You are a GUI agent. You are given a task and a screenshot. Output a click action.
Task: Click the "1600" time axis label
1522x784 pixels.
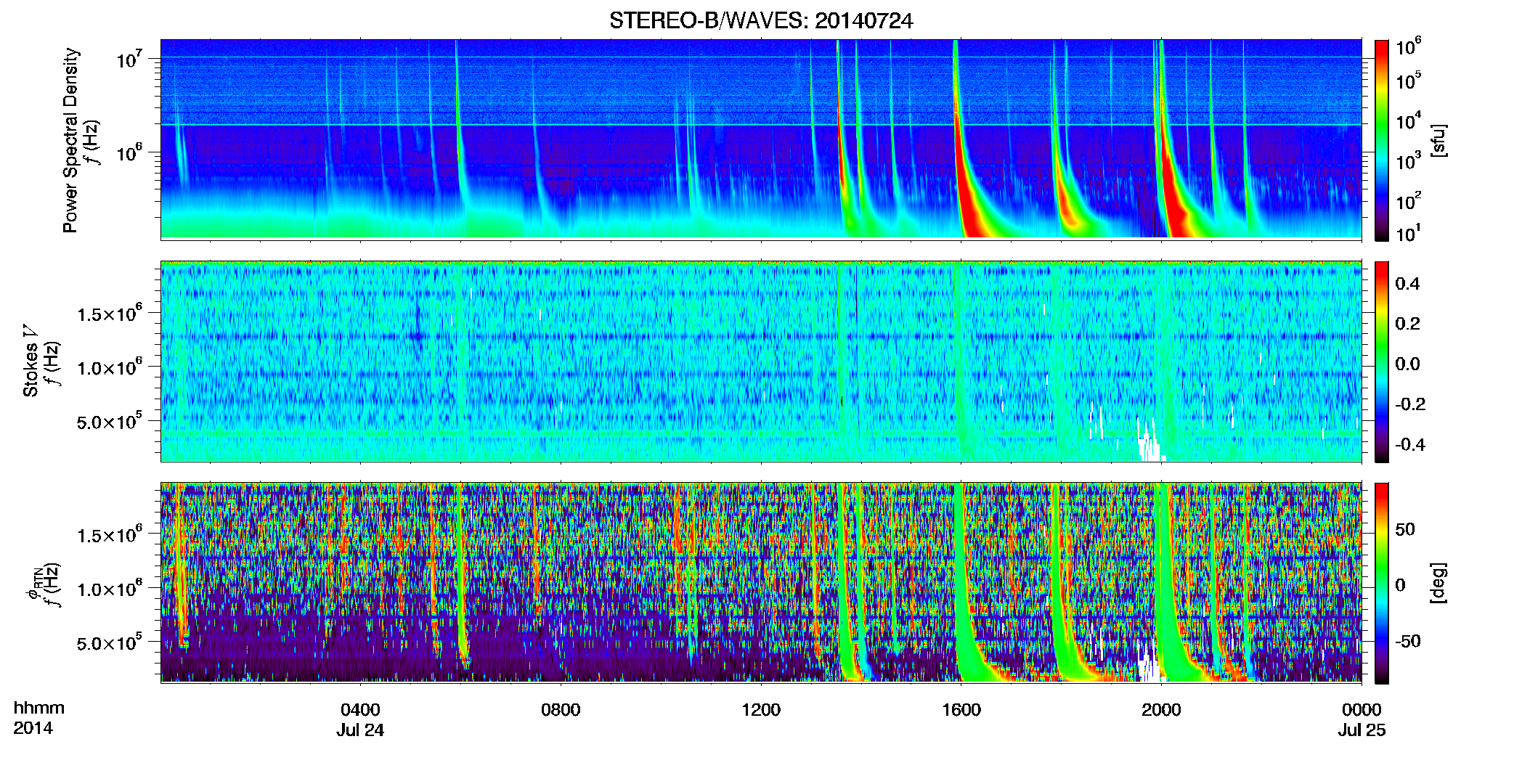pyautogui.click(x=961, y=709)
